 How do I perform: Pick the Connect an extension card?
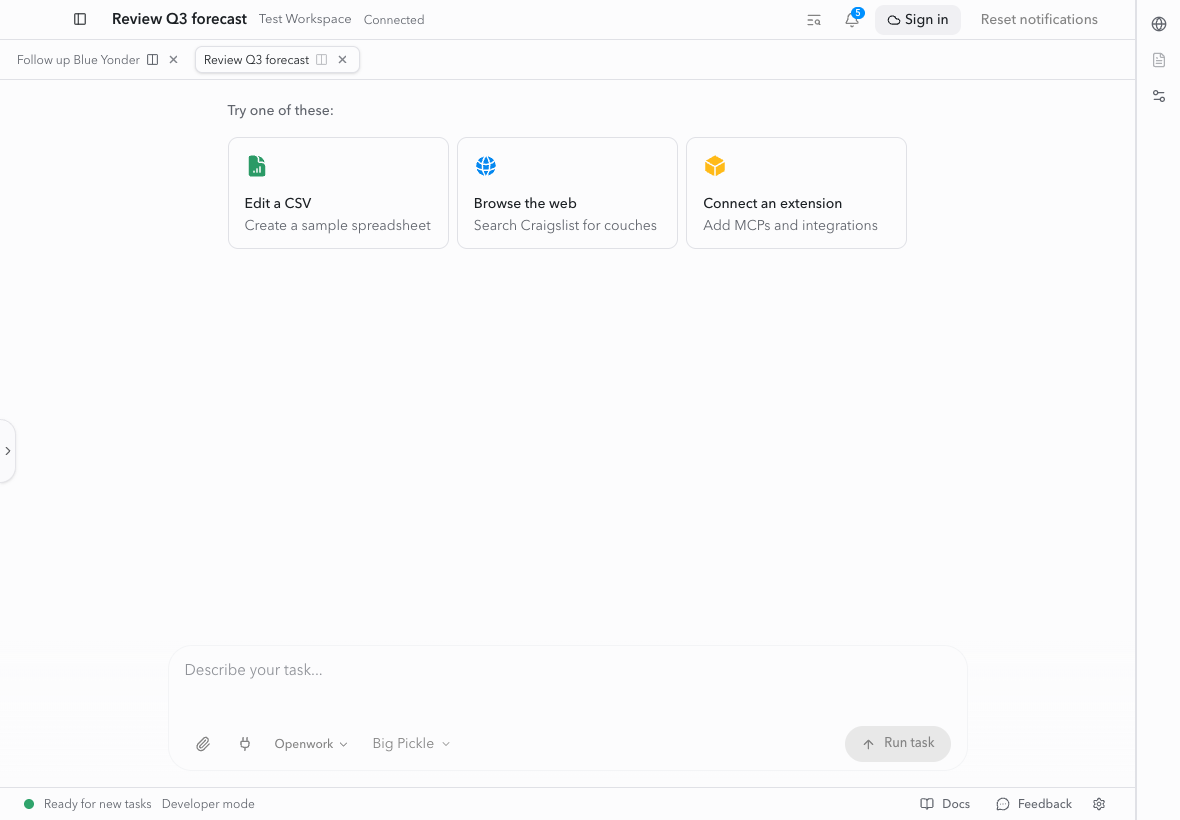point(796,193)
